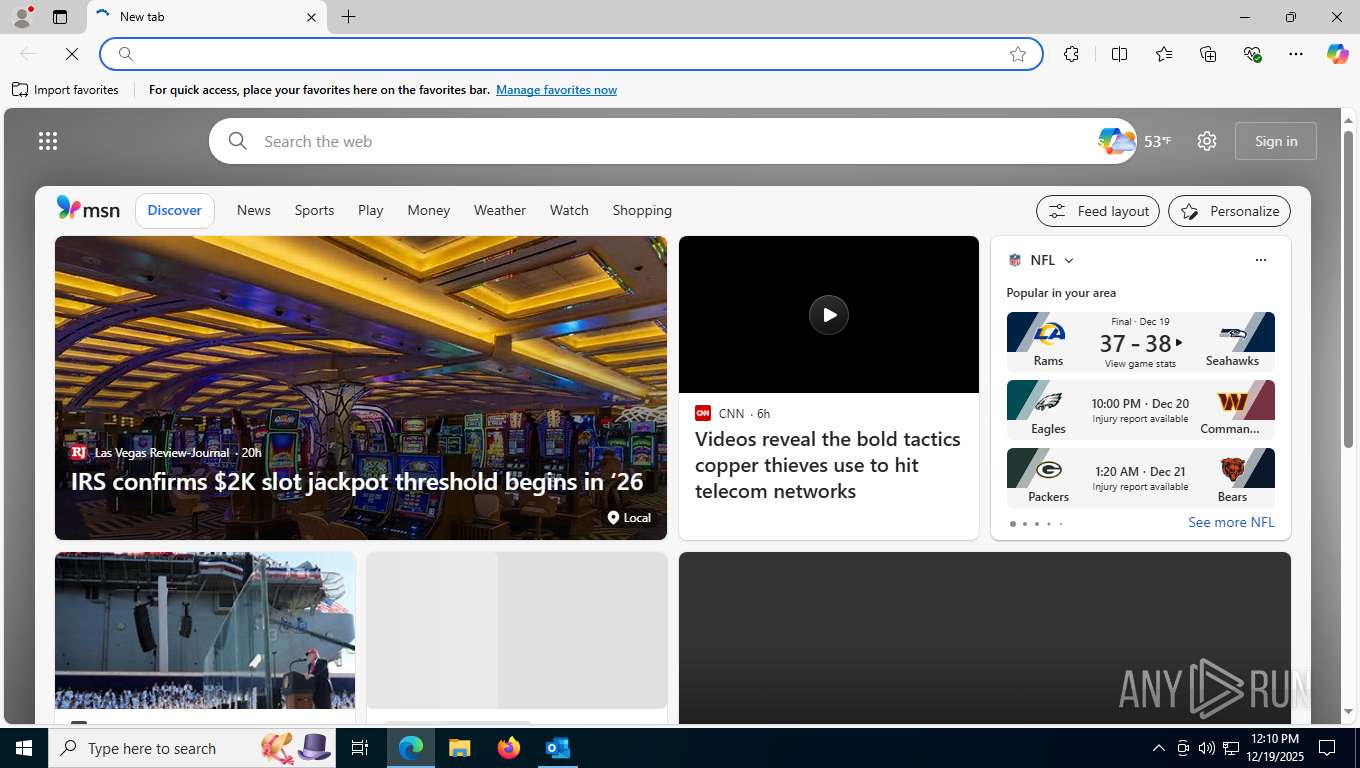1360x768 pixels.
Task: Open the aircraft carrier speech news thumbnail
Action: point(205,631)
